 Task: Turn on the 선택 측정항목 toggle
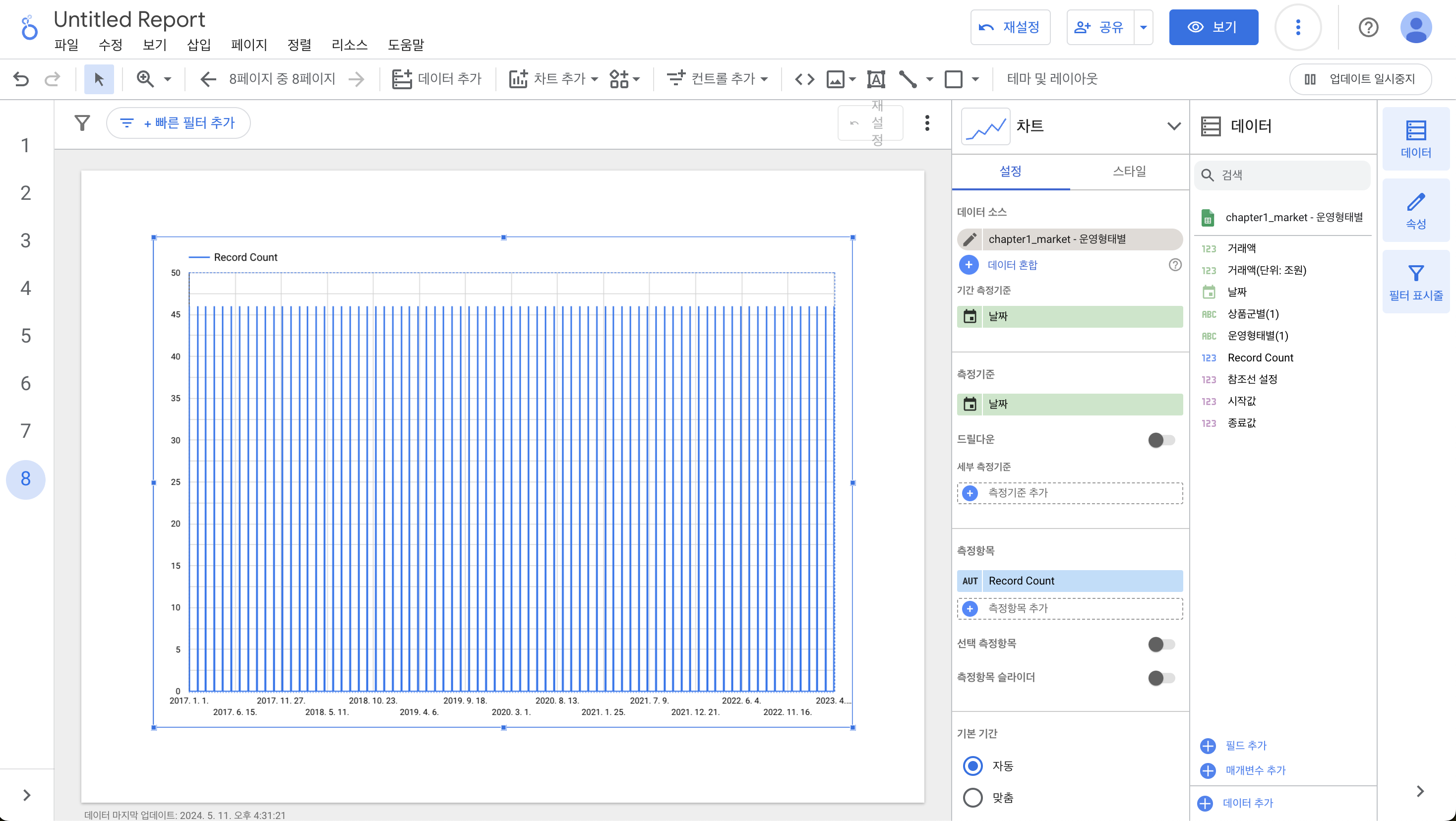(x=1161, y=644)
